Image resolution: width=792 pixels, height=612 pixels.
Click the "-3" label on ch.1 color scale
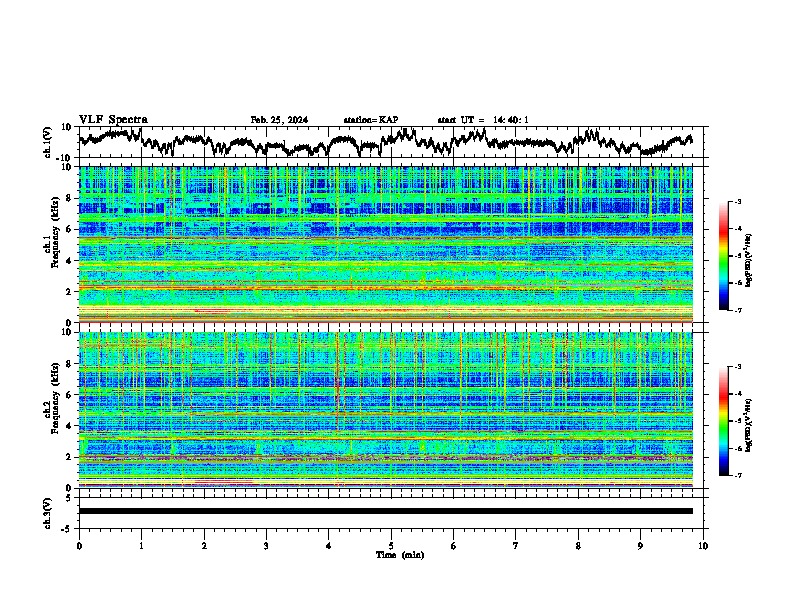click(737, 202)
